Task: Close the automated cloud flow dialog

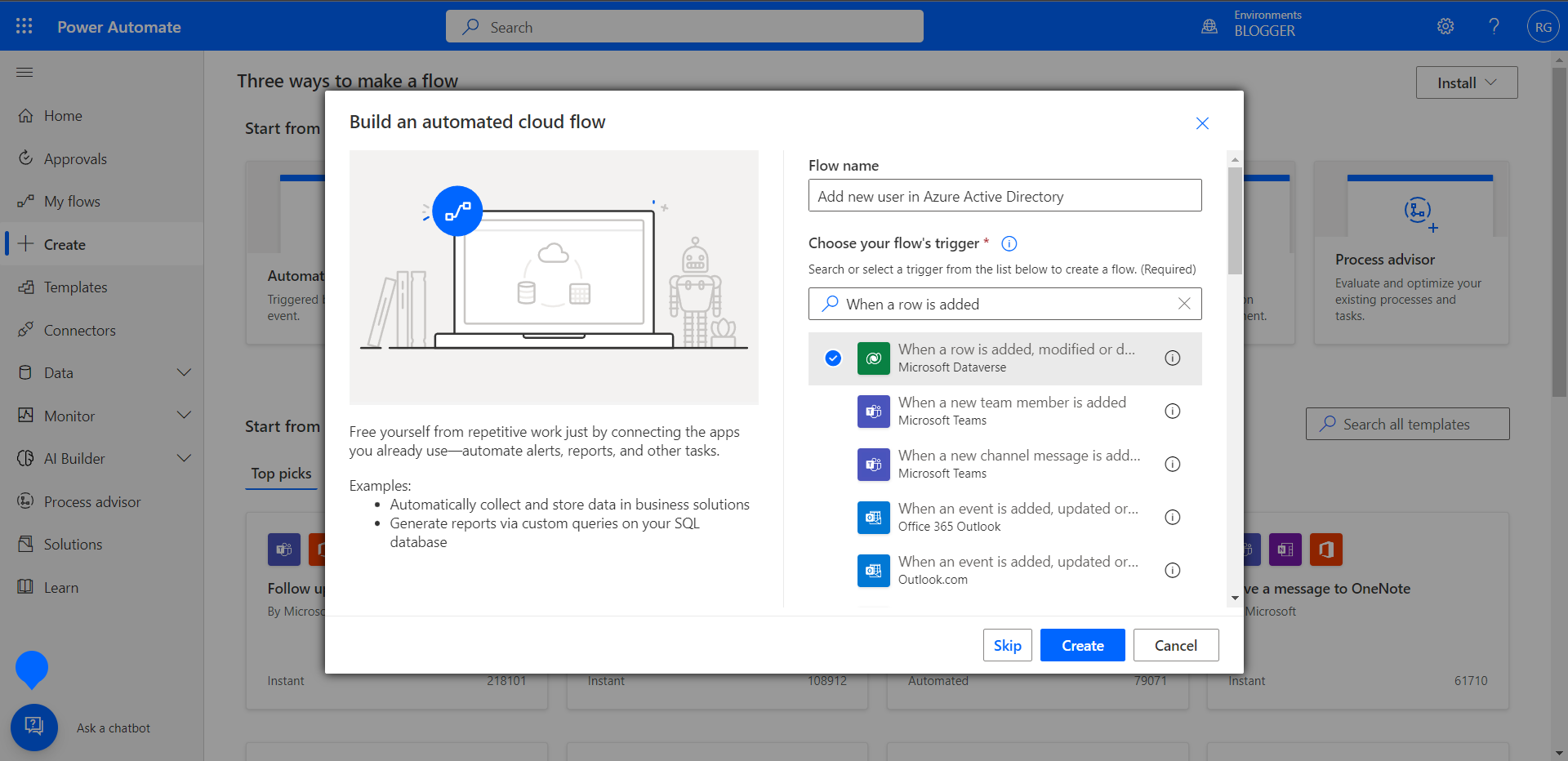Action: (x=1202, y=123)
